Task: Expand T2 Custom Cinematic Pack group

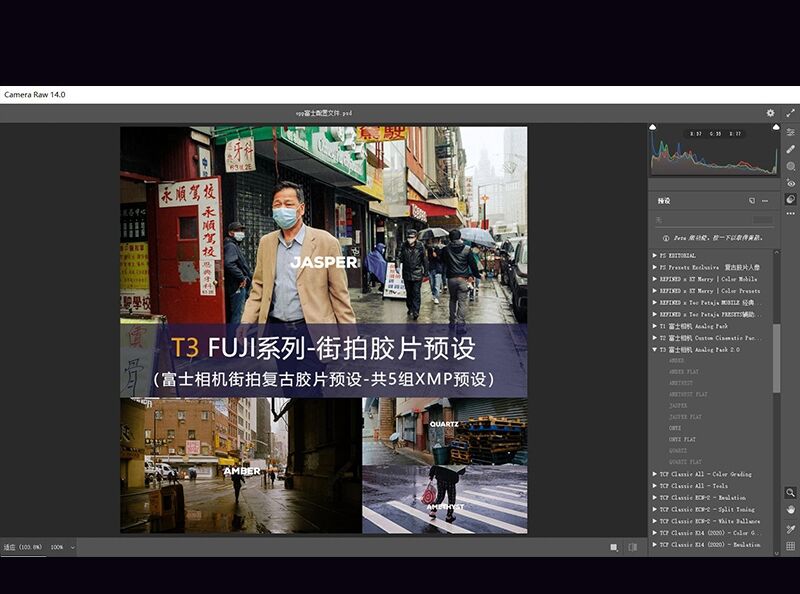Action: click(x=655, y=337)
